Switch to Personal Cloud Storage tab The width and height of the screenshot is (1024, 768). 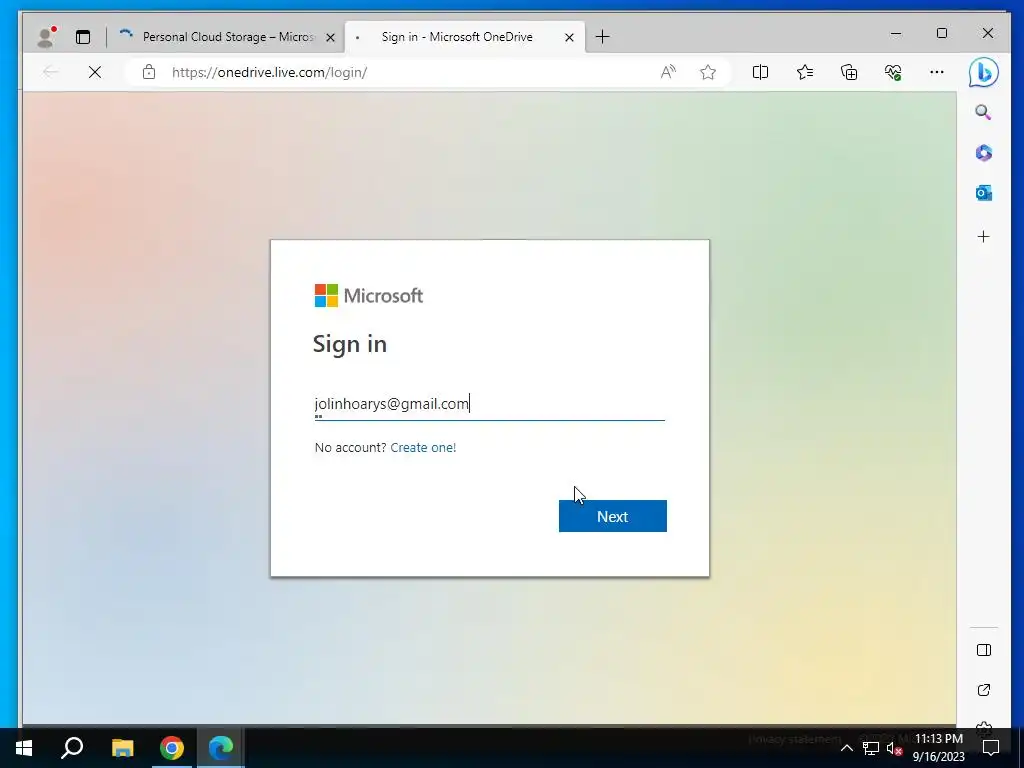[x=229, y=37]
